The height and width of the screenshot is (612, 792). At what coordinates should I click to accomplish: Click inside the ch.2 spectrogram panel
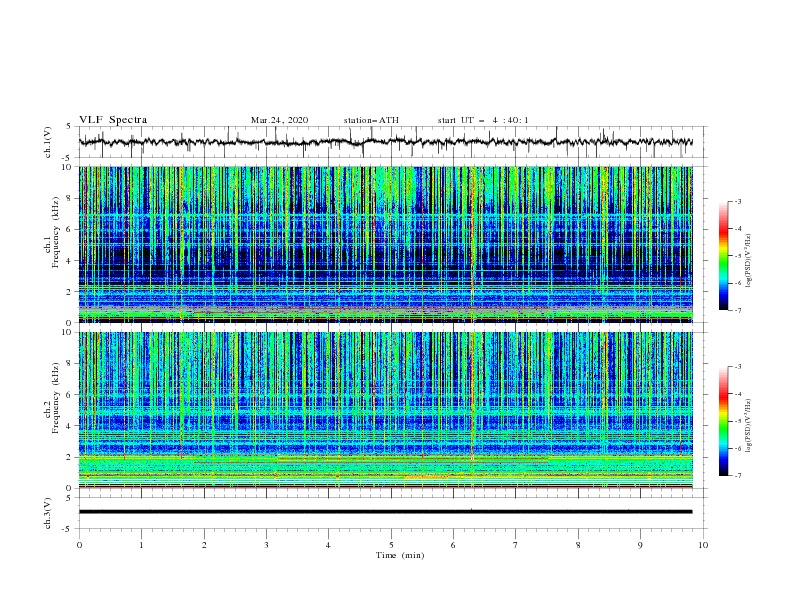(x=385, y=410)
